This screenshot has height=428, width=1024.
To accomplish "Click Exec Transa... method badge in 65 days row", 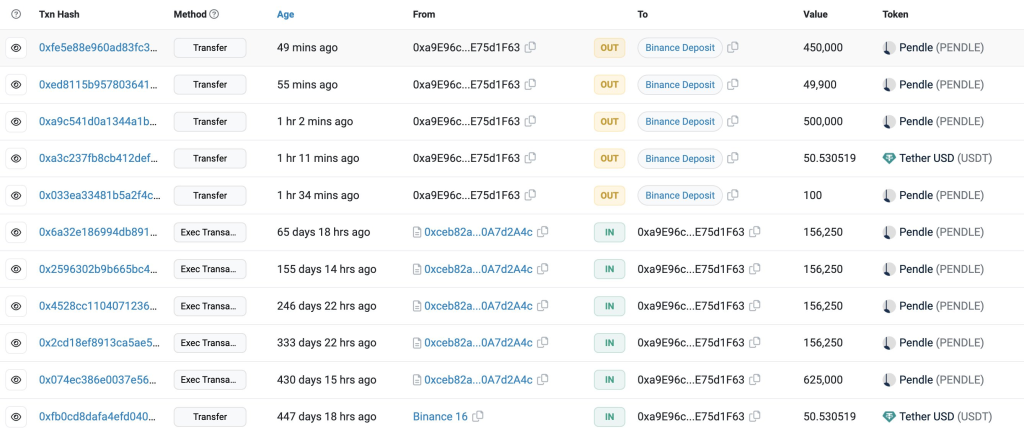I will (x=210, y=232).
